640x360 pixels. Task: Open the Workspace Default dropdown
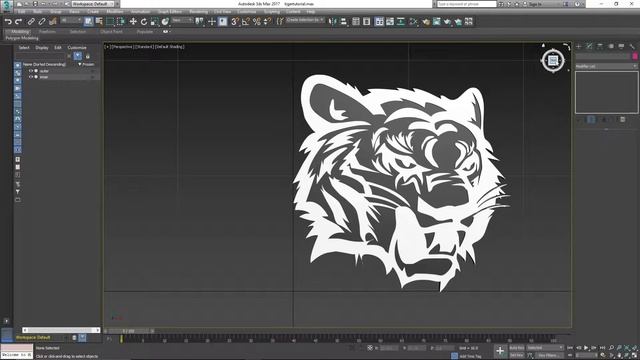point(92,4)
